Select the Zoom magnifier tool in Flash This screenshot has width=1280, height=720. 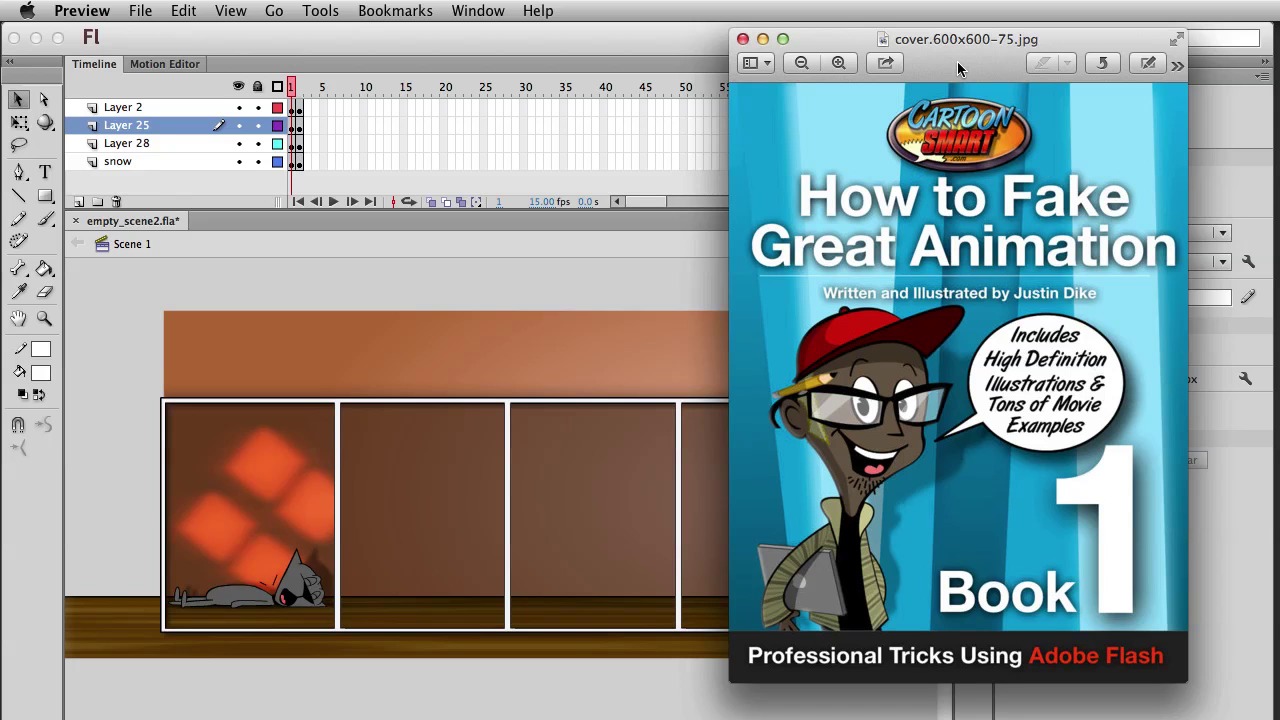pos(45,319)
